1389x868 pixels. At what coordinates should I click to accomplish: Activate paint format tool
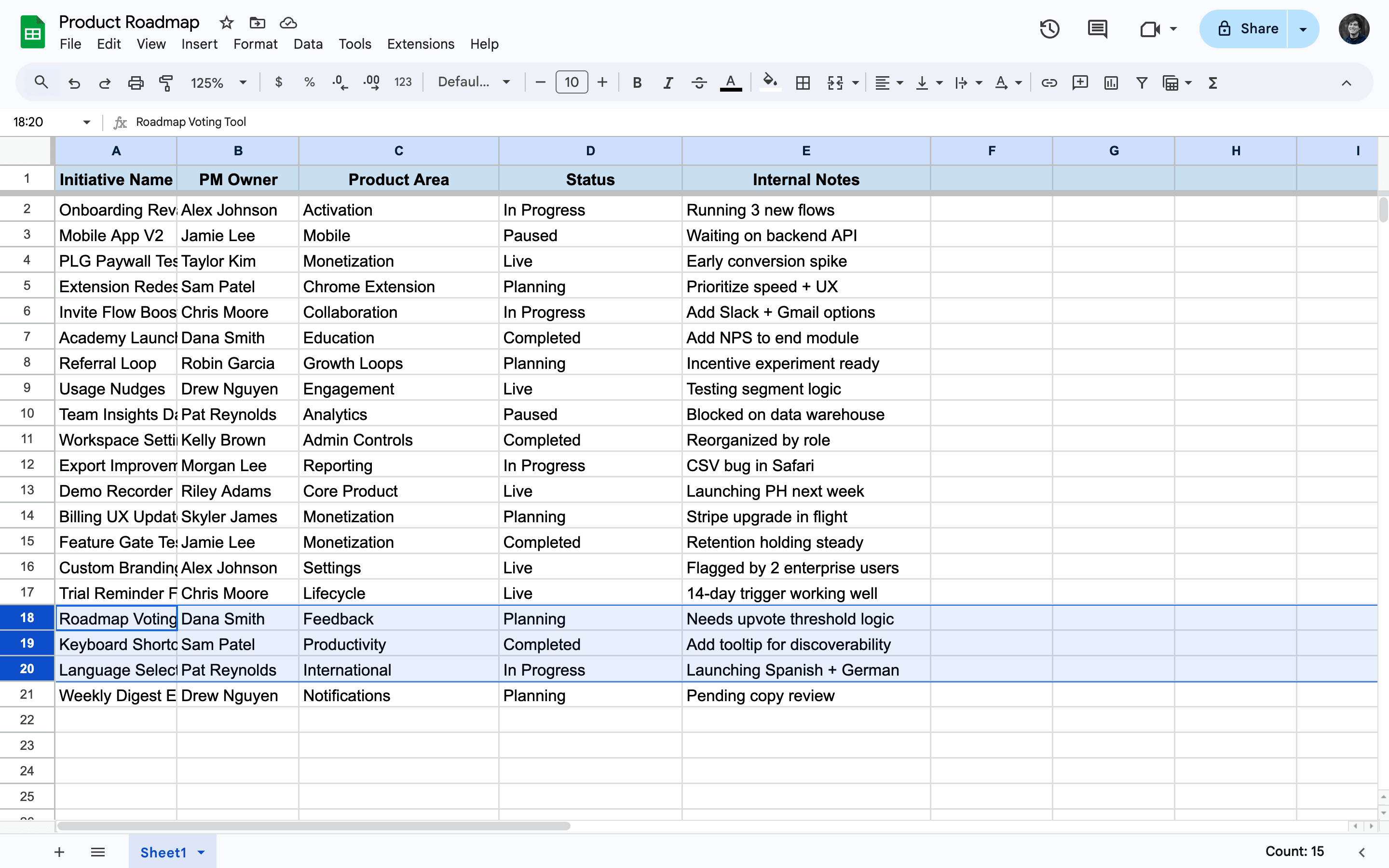tap(166, 82)
